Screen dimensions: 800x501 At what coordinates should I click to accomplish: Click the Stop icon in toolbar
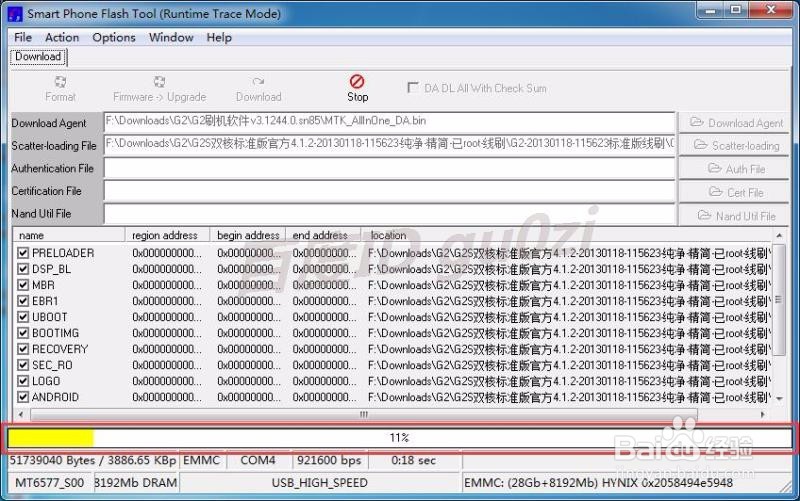pos(357,81)
